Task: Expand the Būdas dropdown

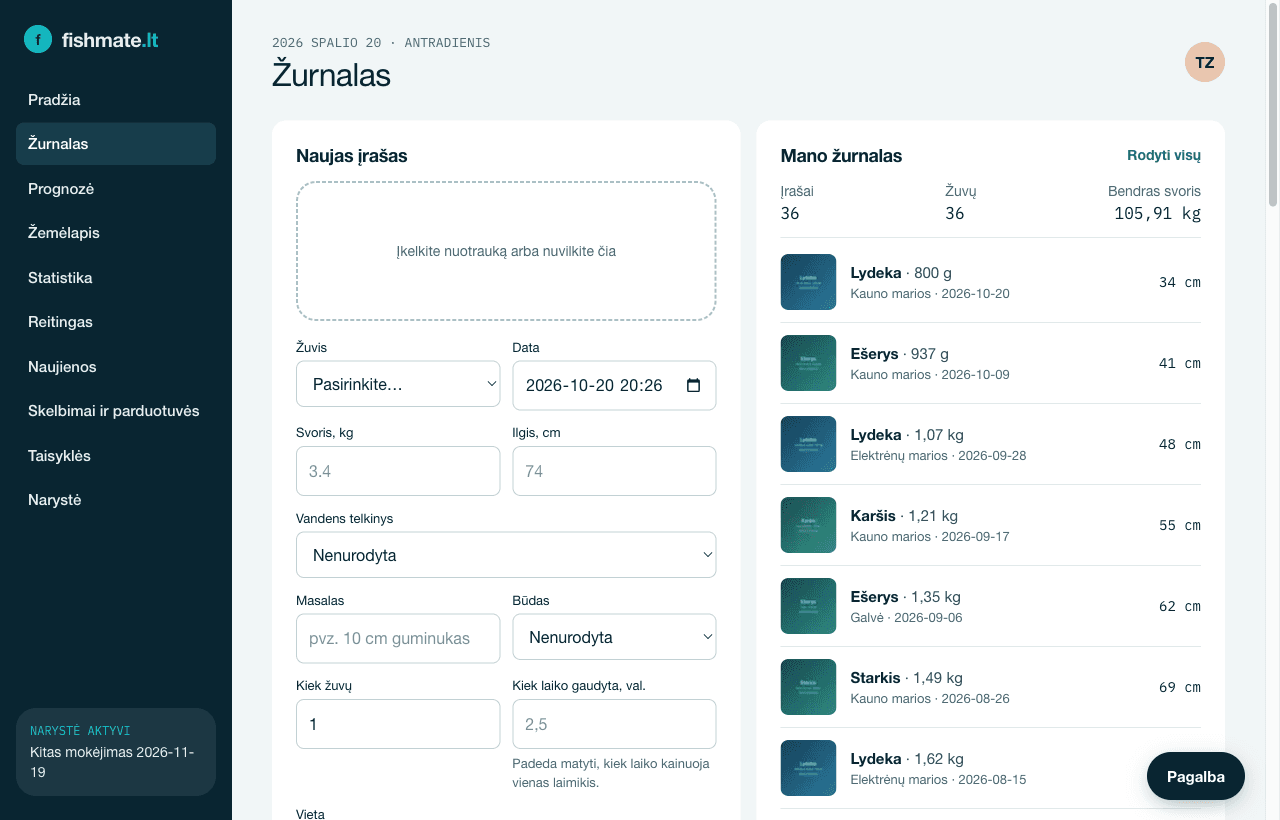Action: pos(614,637)
